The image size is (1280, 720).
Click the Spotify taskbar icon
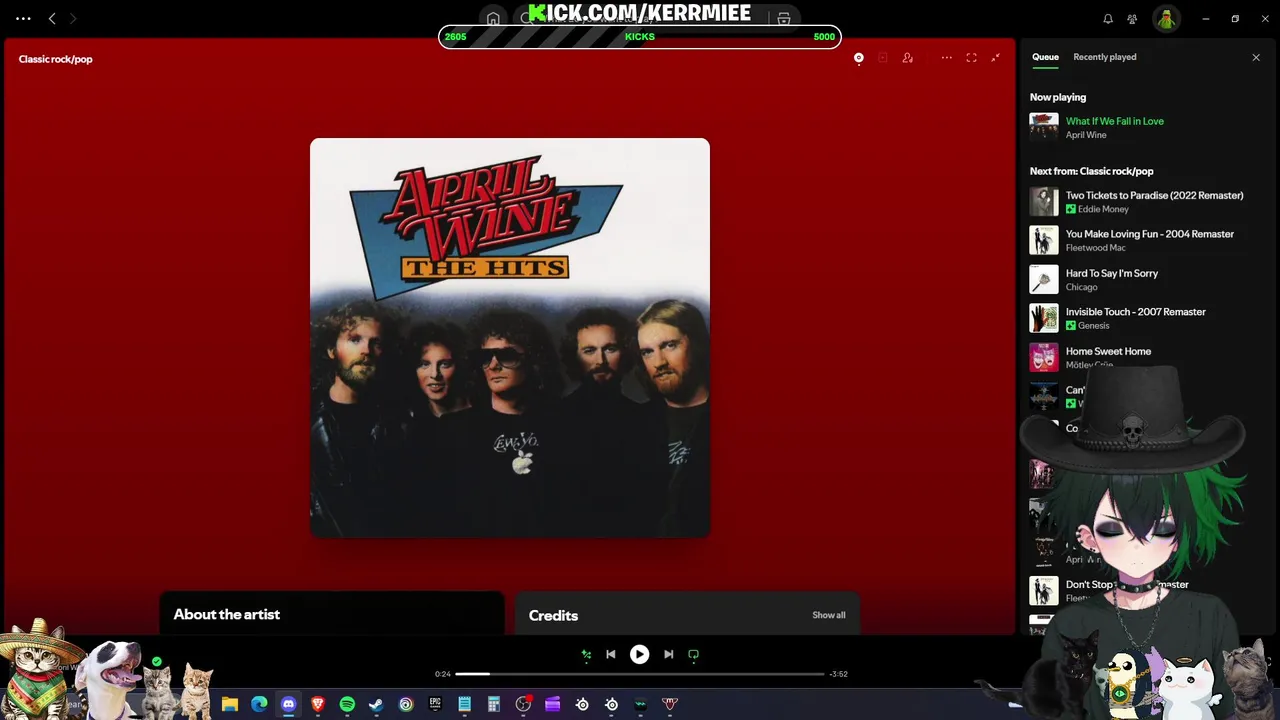click(347, 705)
